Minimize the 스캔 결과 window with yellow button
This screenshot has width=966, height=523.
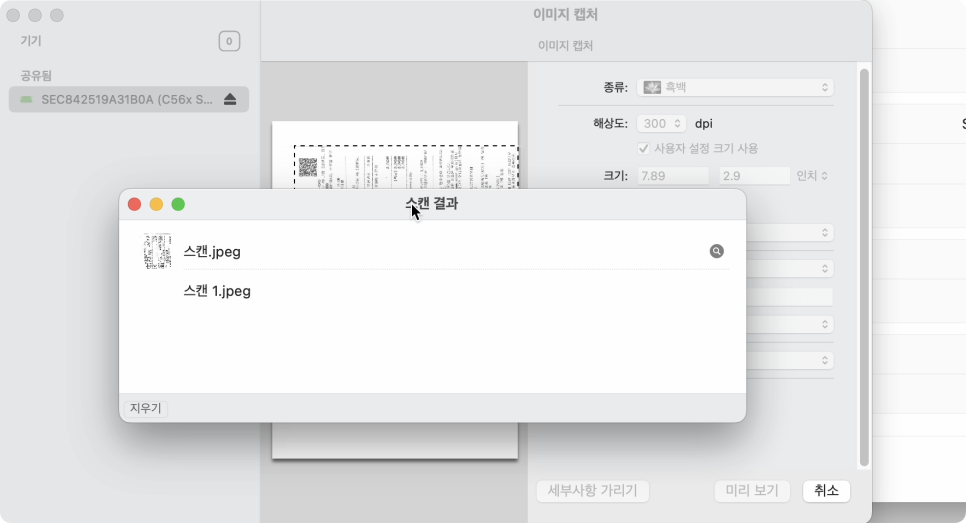tap(156, 204)
